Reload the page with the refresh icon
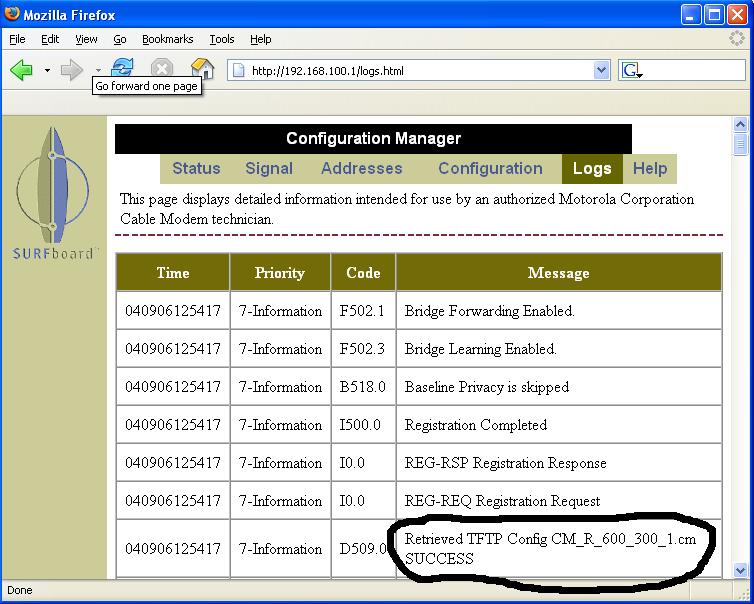The image size is (754, 604). click(123, 66)
